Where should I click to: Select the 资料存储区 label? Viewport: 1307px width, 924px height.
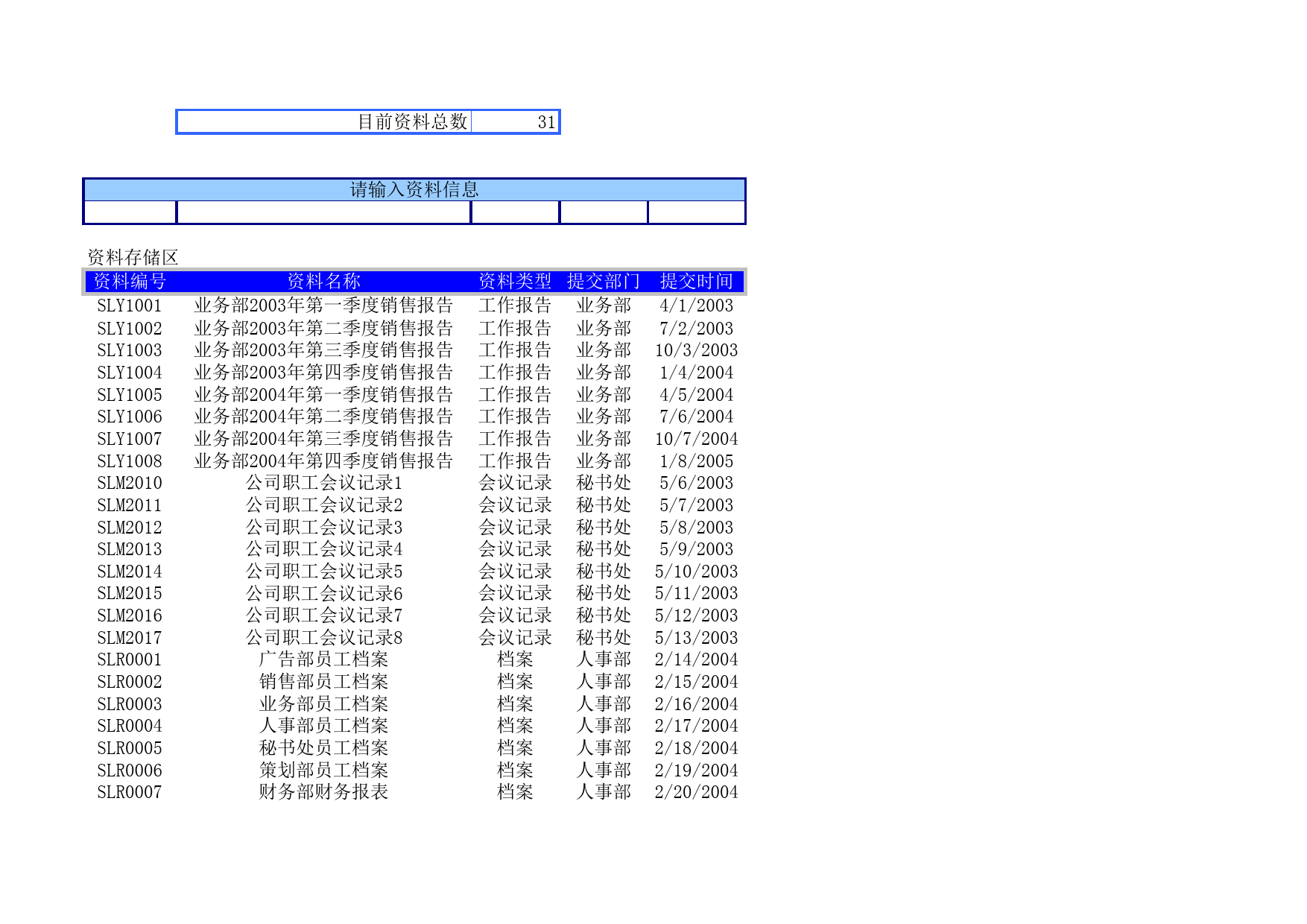point(133,258)
